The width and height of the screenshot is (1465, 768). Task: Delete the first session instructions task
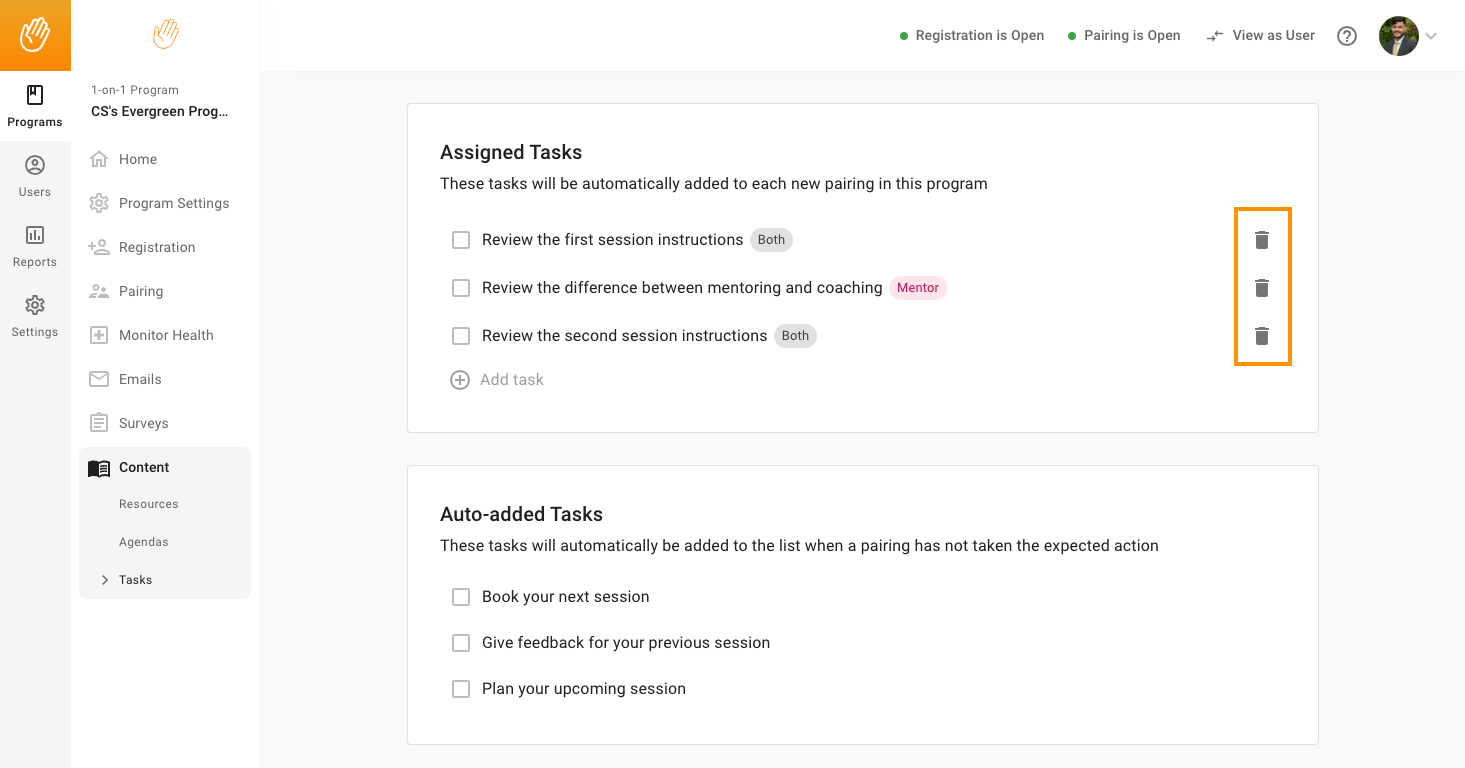coord(1262,240)
